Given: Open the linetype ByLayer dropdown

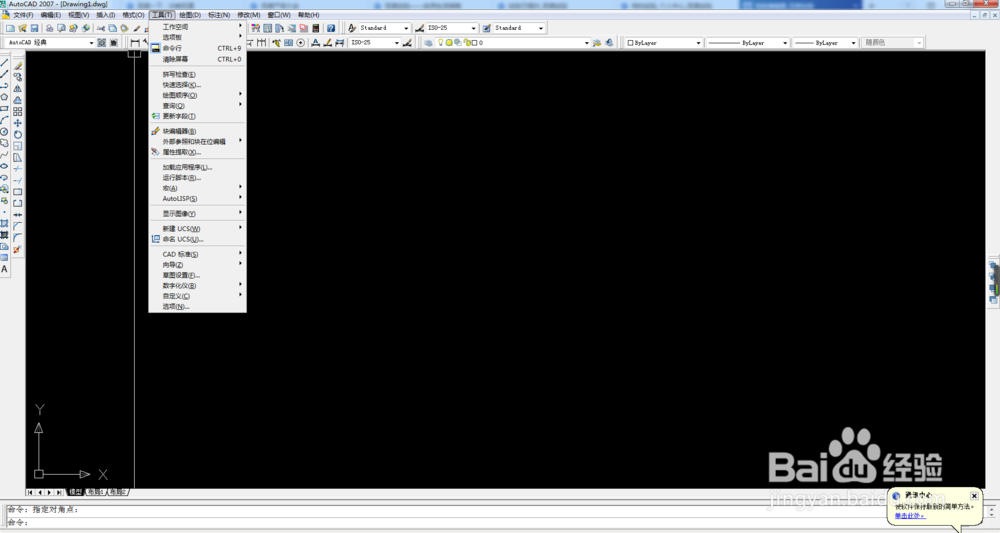Looking at the screenshot, I should pyautogui.click(x=785, y=43).
